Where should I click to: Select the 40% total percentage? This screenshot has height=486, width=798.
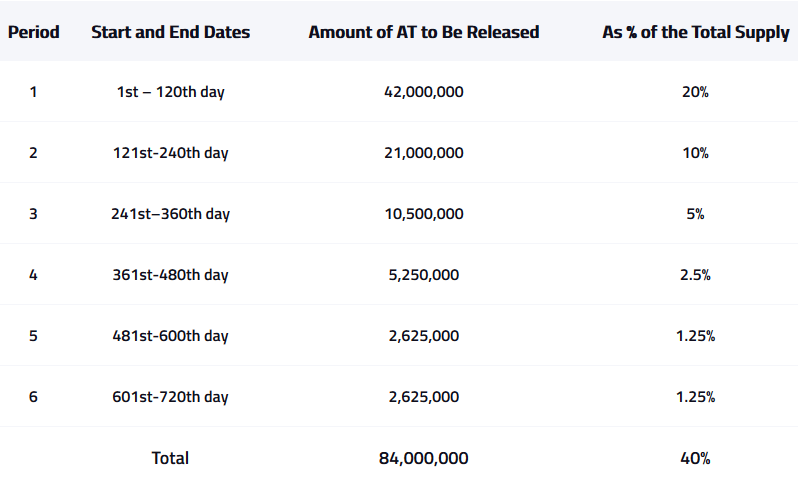pos(695,458)
